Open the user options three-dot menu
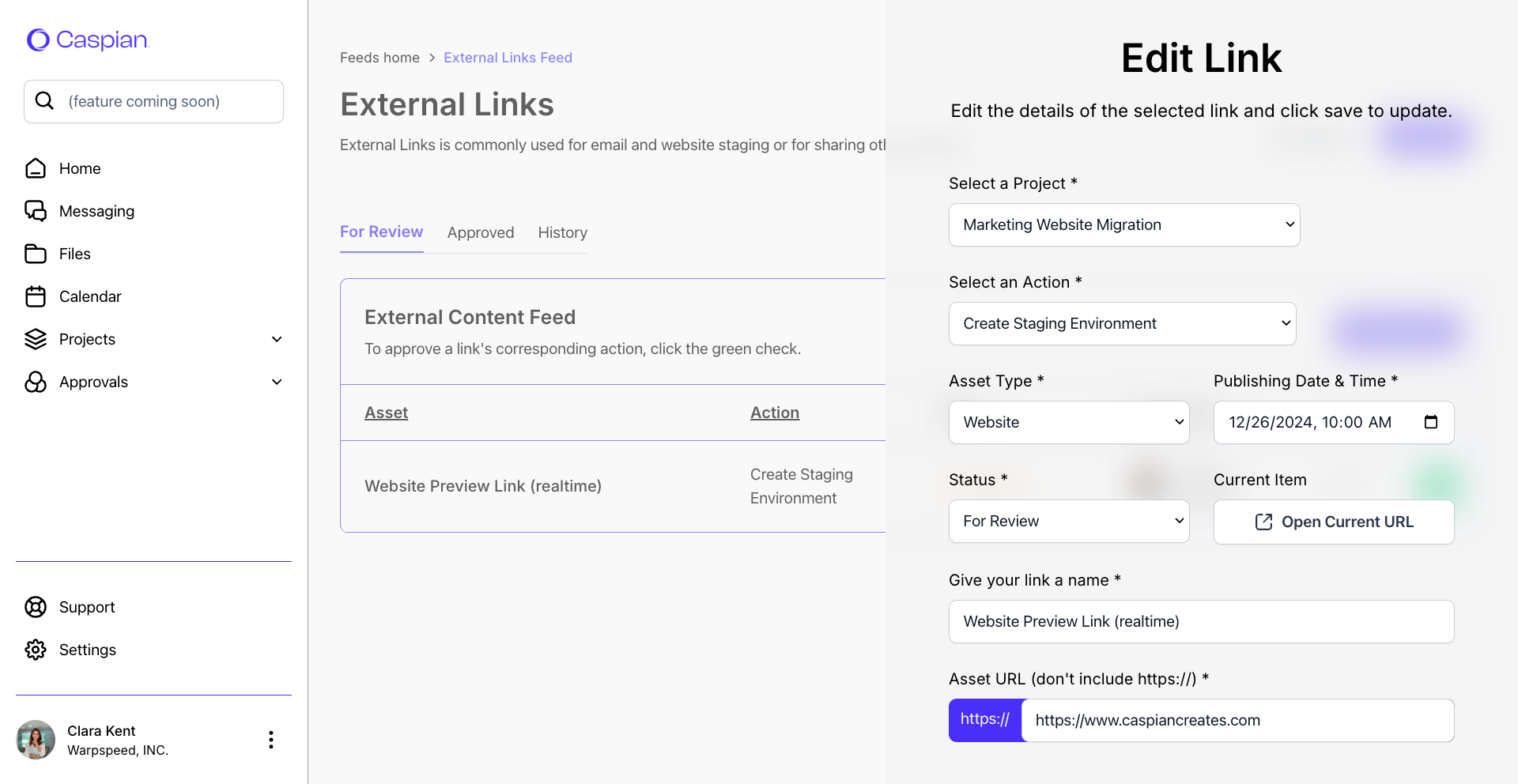This screenshot has width=1518, height=784. [x=271, y=740]
